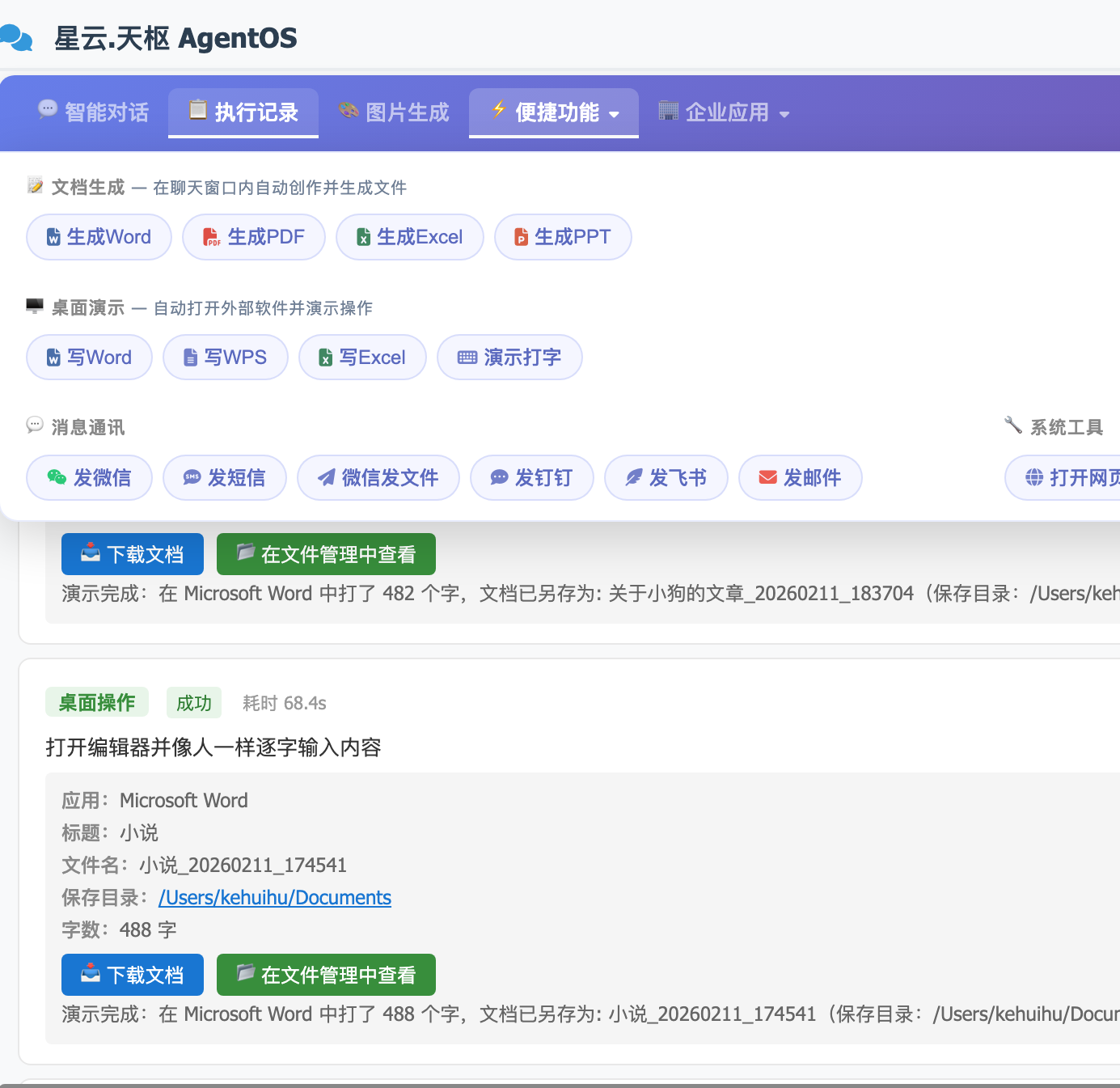Open the /Users/kehuihu/Documents folder link
Image resolution: width=1120 pixels, height=1088 pixels.
(274, 898)
